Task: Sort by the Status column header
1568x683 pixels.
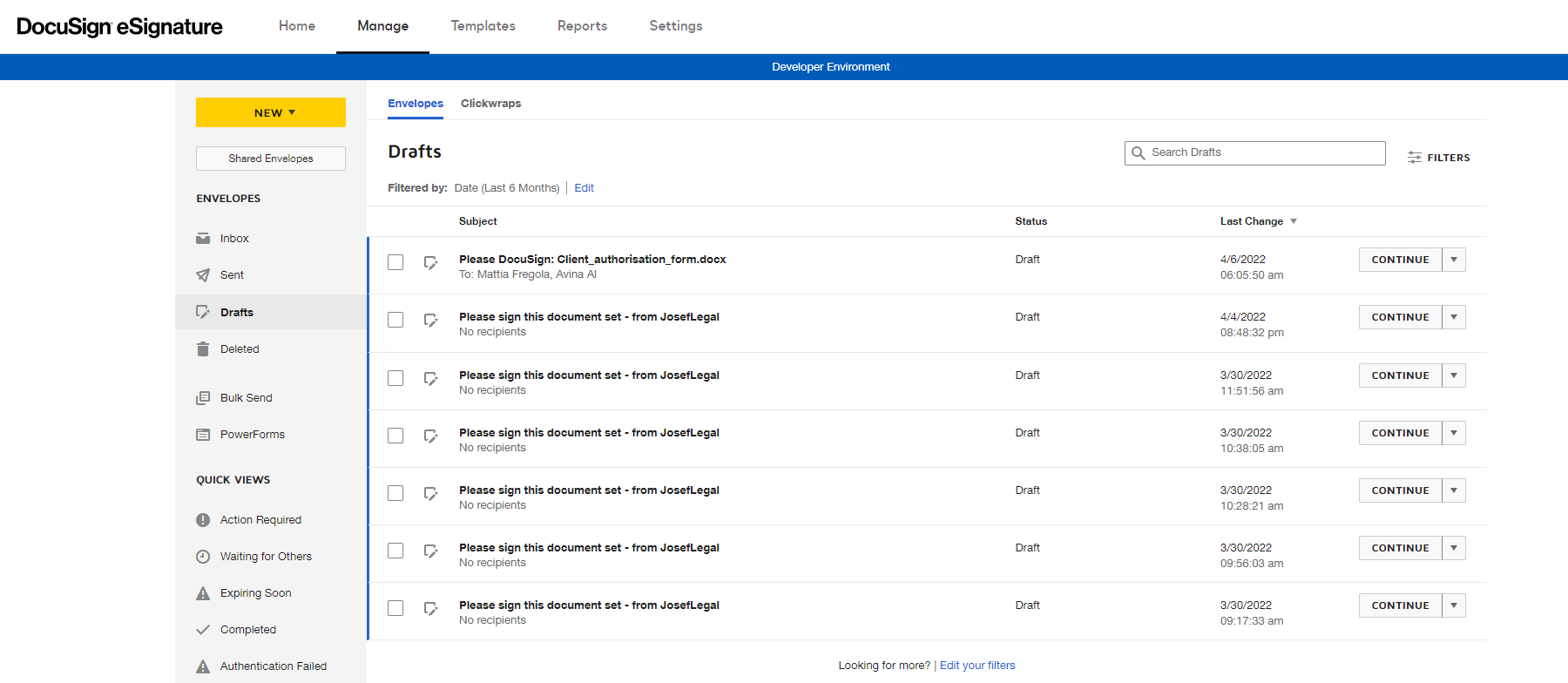Action: (x=1031, y=221)
